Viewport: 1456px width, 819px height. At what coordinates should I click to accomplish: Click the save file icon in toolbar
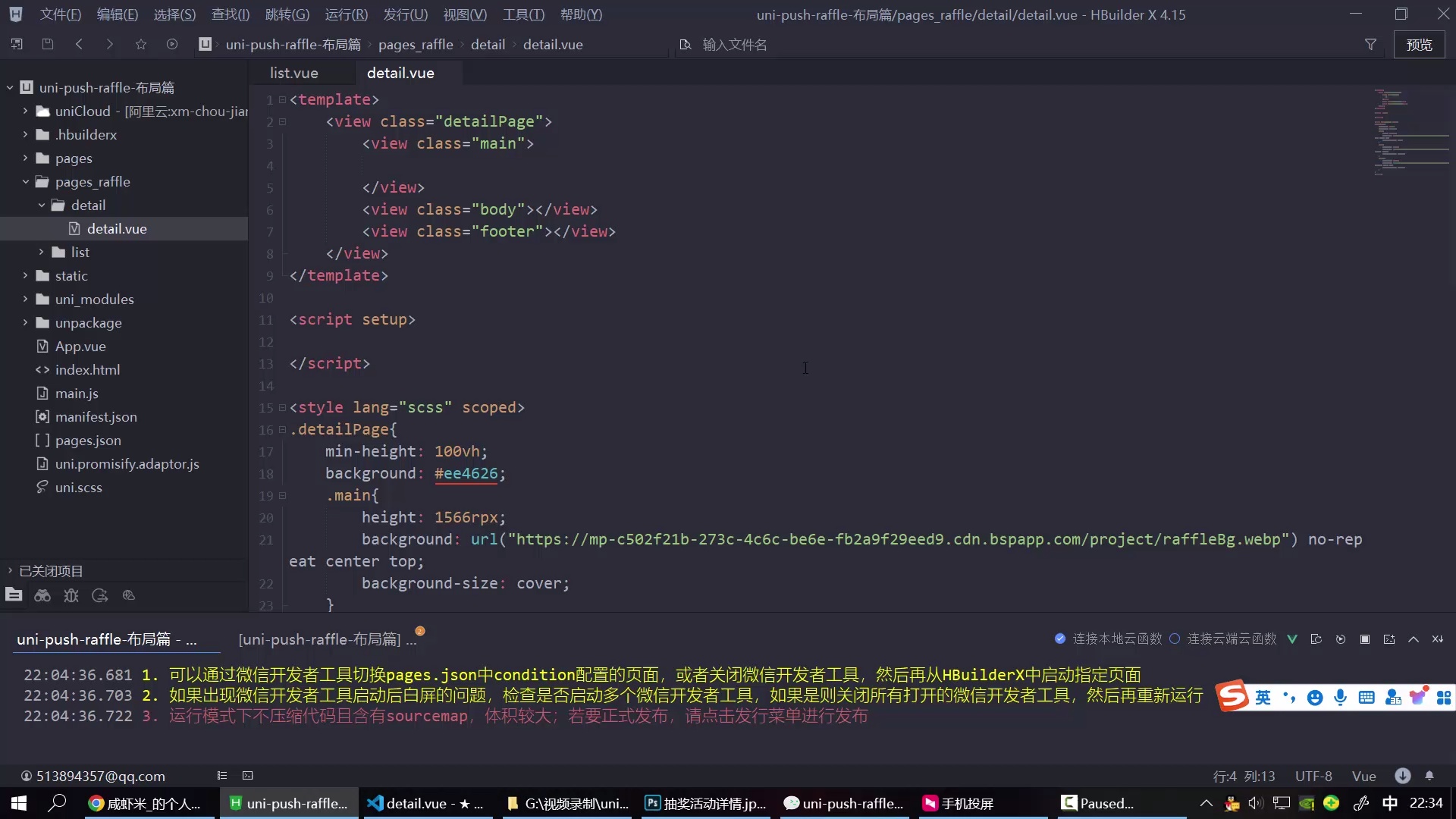[x=48, y=45]
